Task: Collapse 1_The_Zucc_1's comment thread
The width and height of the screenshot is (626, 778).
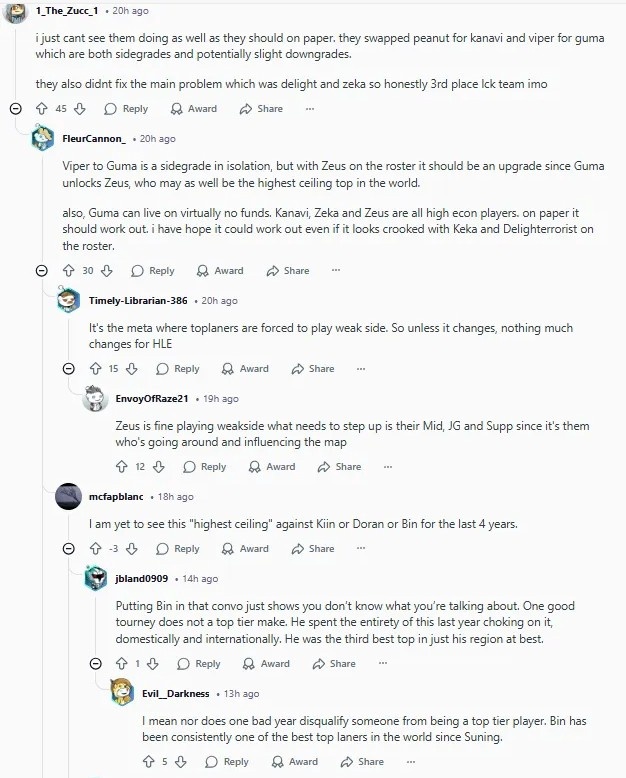Action: [15, 109]
